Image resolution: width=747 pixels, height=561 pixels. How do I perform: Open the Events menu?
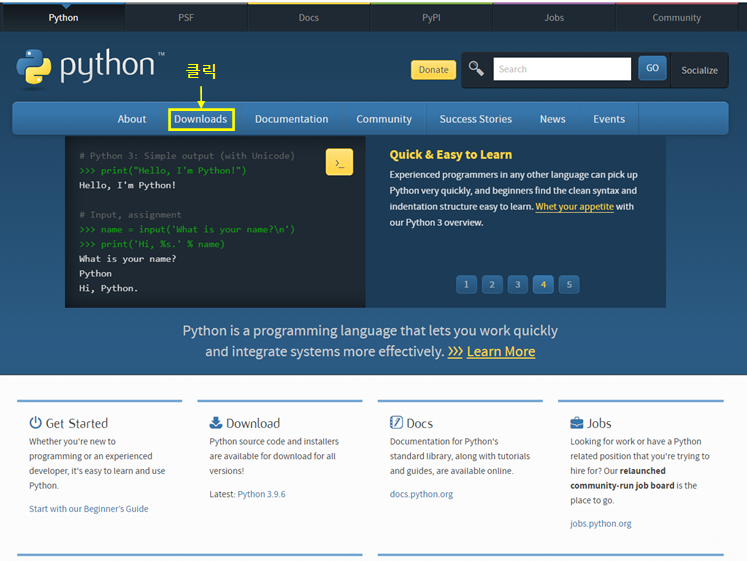[x=609, y=119]
